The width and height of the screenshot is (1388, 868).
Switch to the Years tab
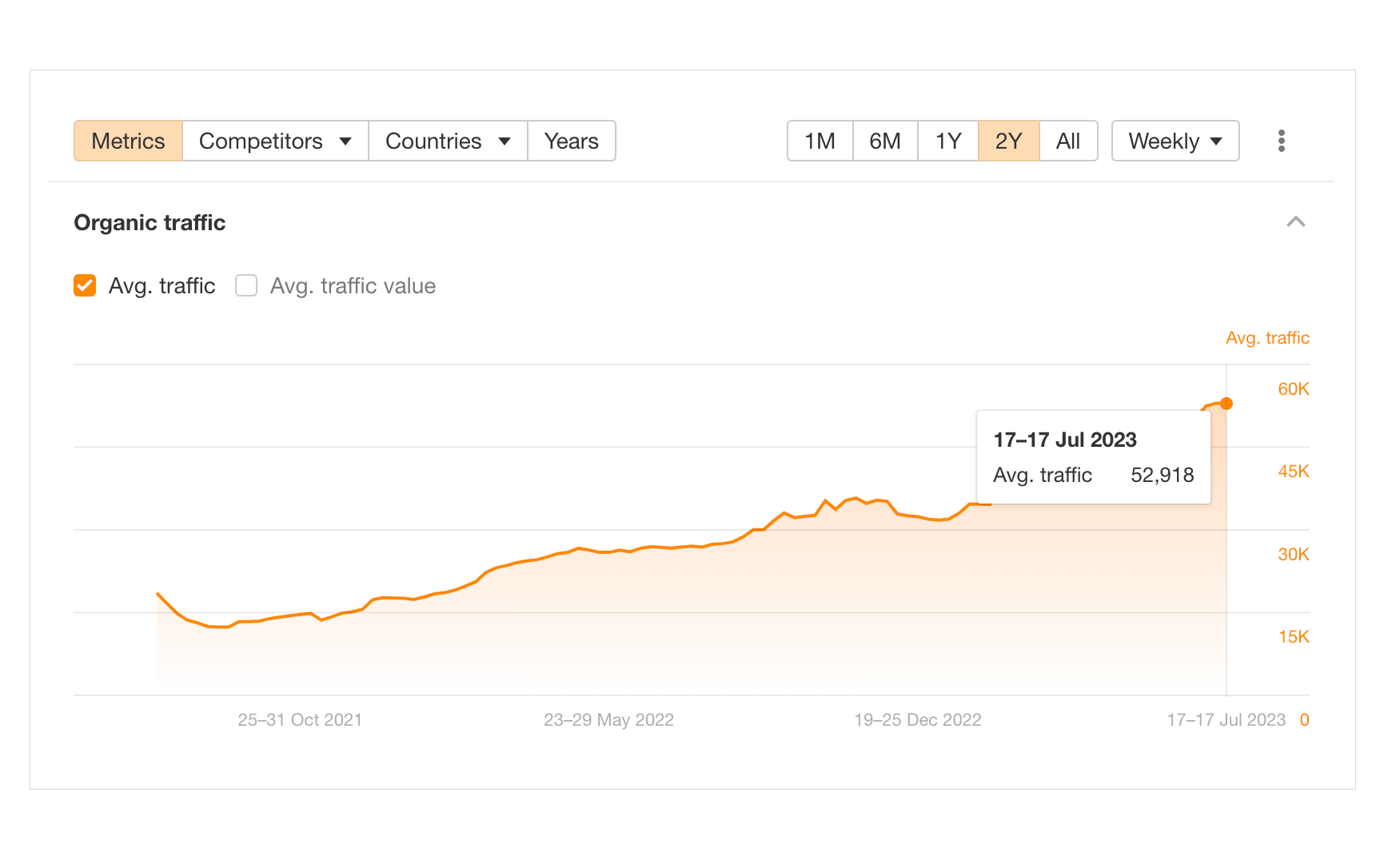coord(572,141)
